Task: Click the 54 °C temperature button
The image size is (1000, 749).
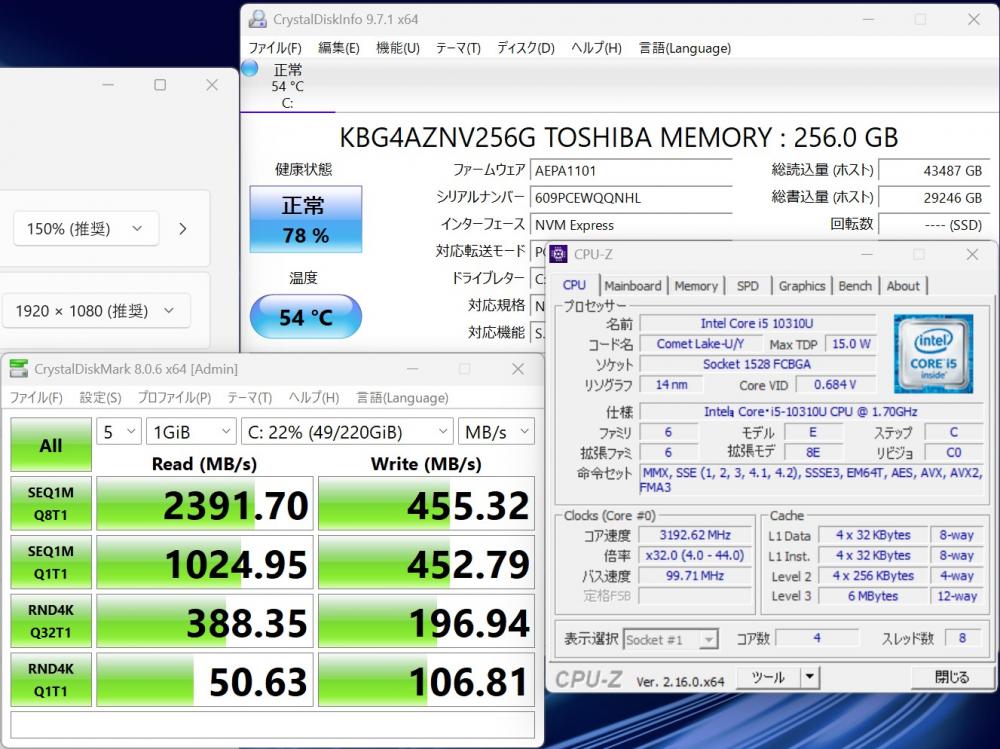Action: (305, 316)
